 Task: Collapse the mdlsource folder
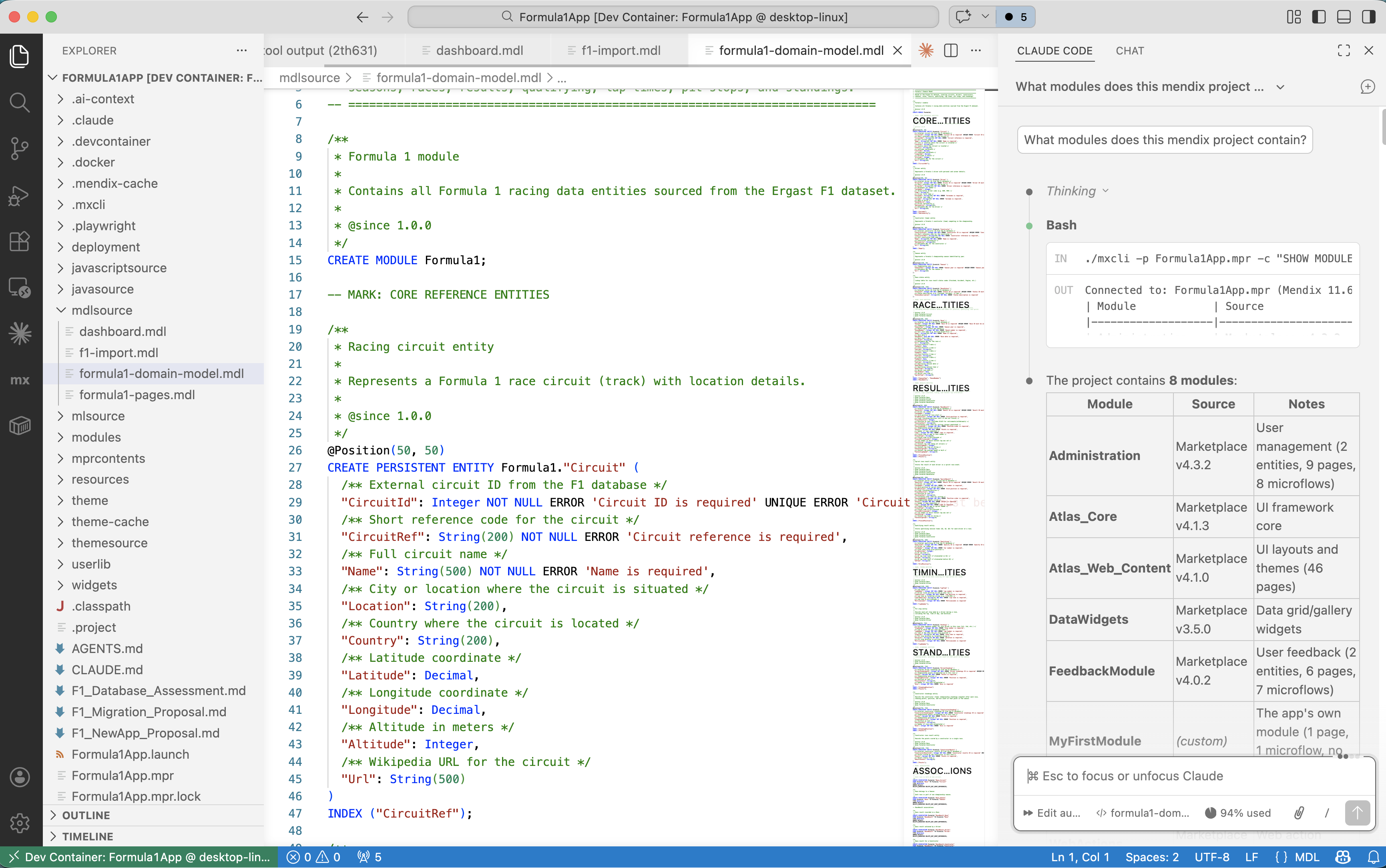(102, 310)
